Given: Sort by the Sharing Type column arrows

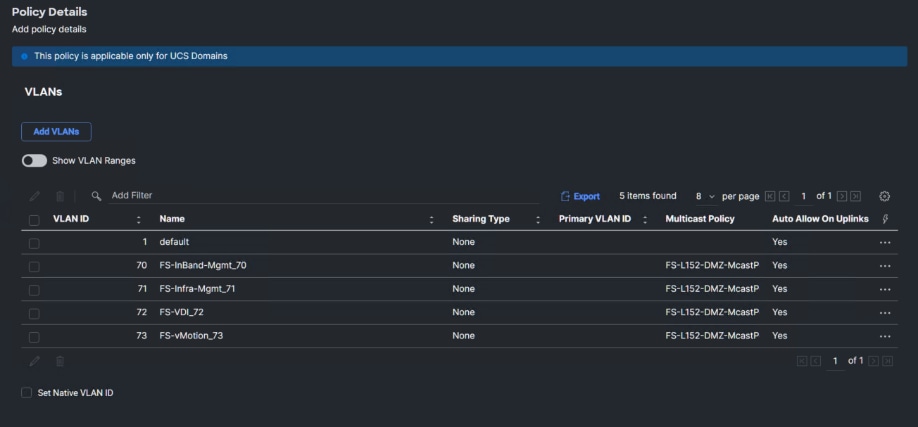Looking at the screenshot, I should 538,219.
